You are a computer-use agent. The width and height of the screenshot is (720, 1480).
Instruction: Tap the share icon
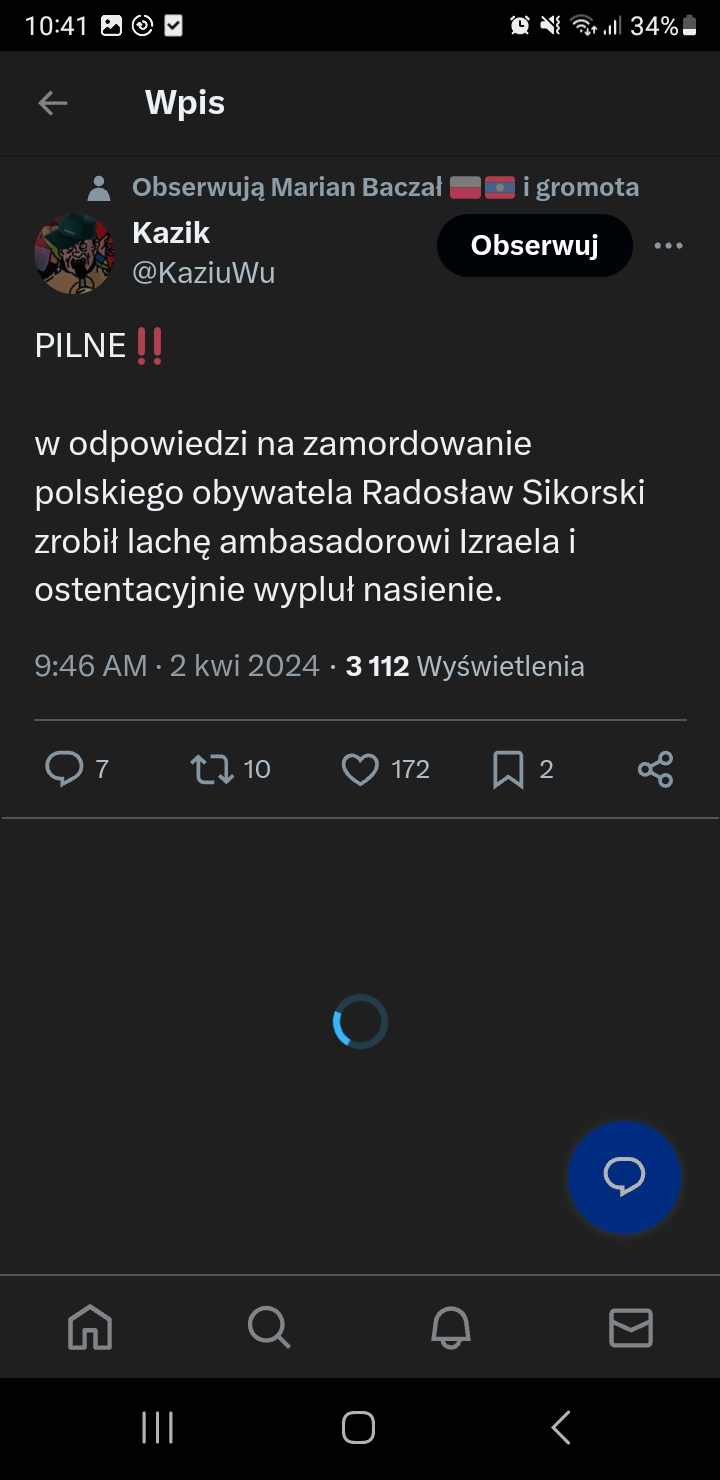coord(655,769)
